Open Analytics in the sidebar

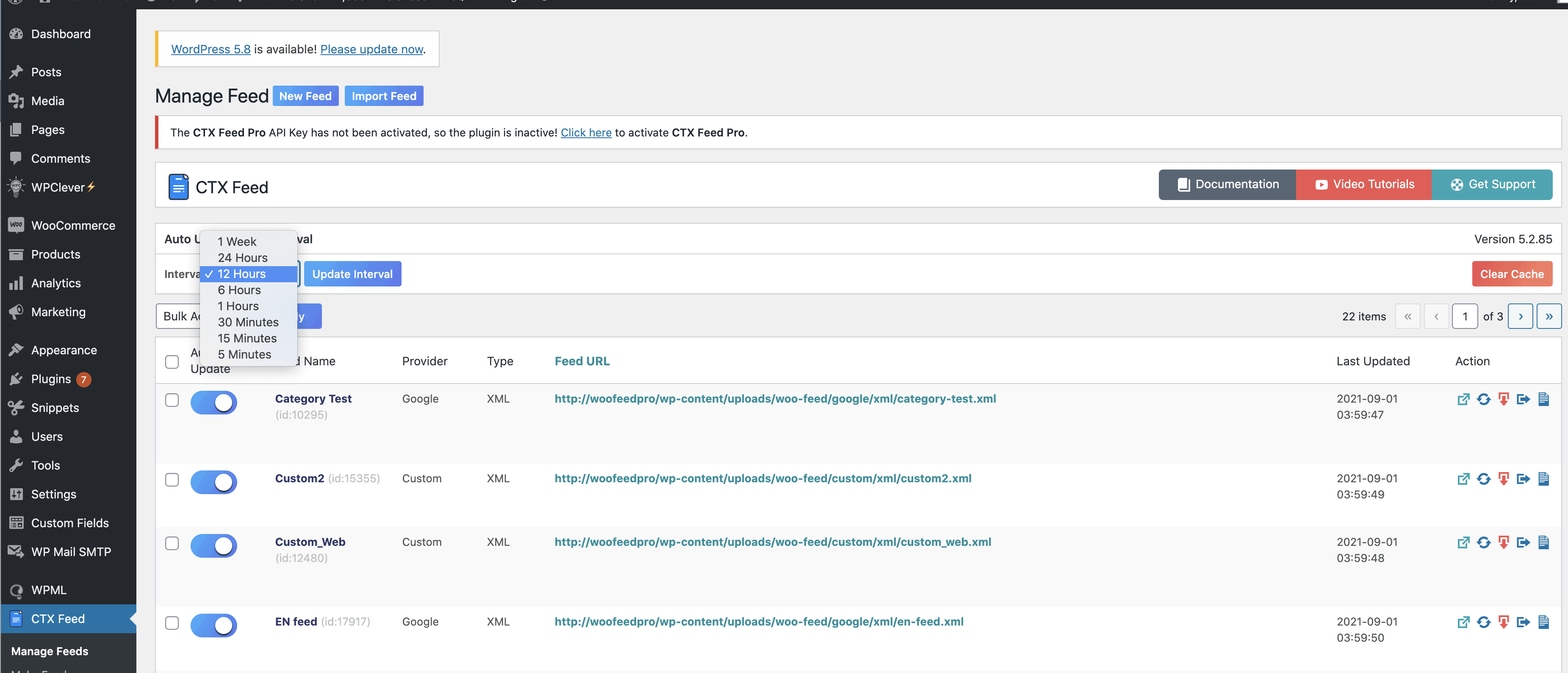pos(68,283)
